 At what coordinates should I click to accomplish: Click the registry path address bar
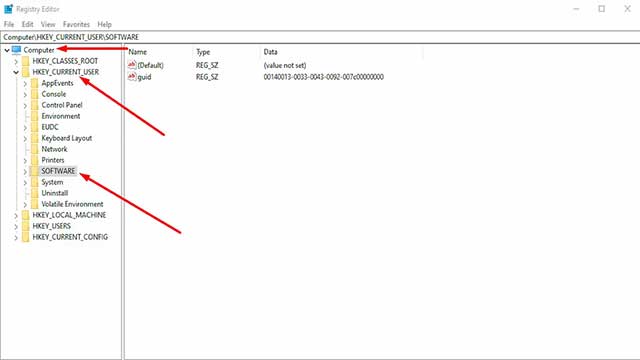320,37
